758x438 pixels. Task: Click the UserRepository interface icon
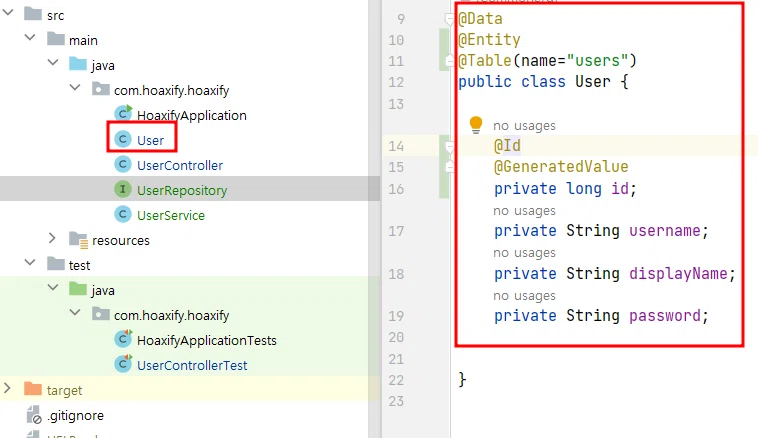click(123, 189)
